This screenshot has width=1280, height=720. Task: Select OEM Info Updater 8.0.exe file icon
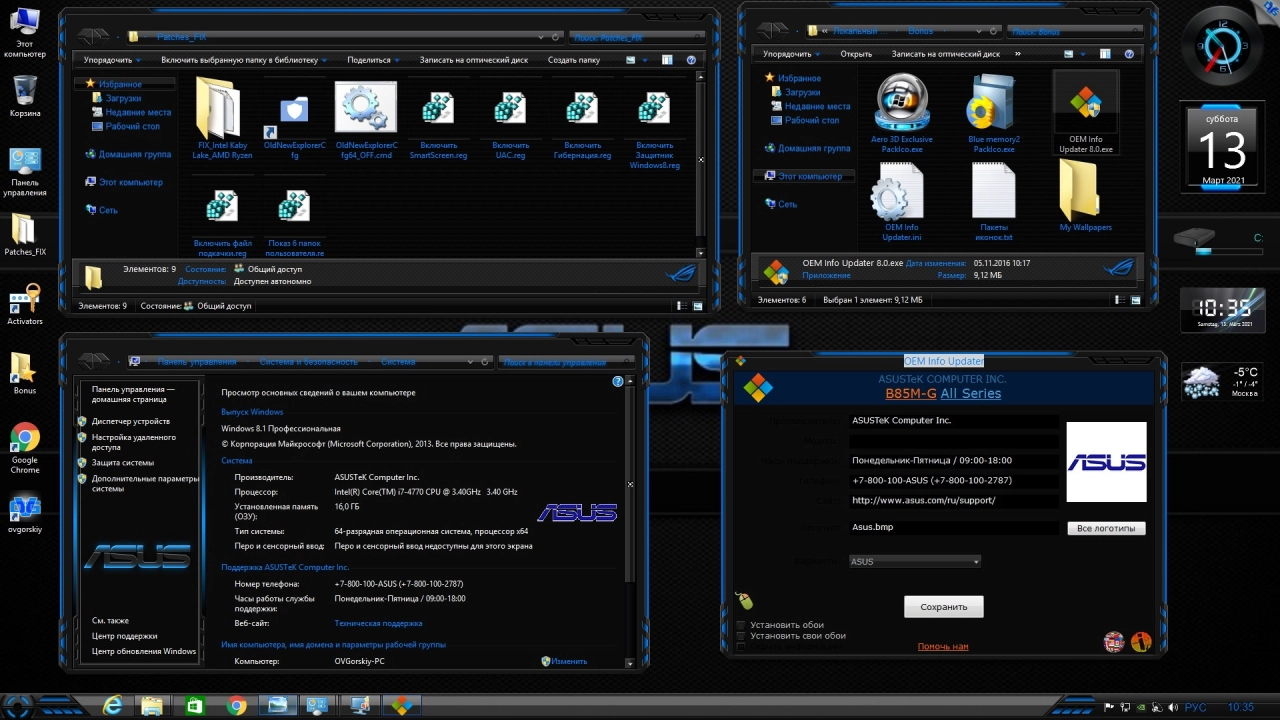click(x=1085, y=104)
